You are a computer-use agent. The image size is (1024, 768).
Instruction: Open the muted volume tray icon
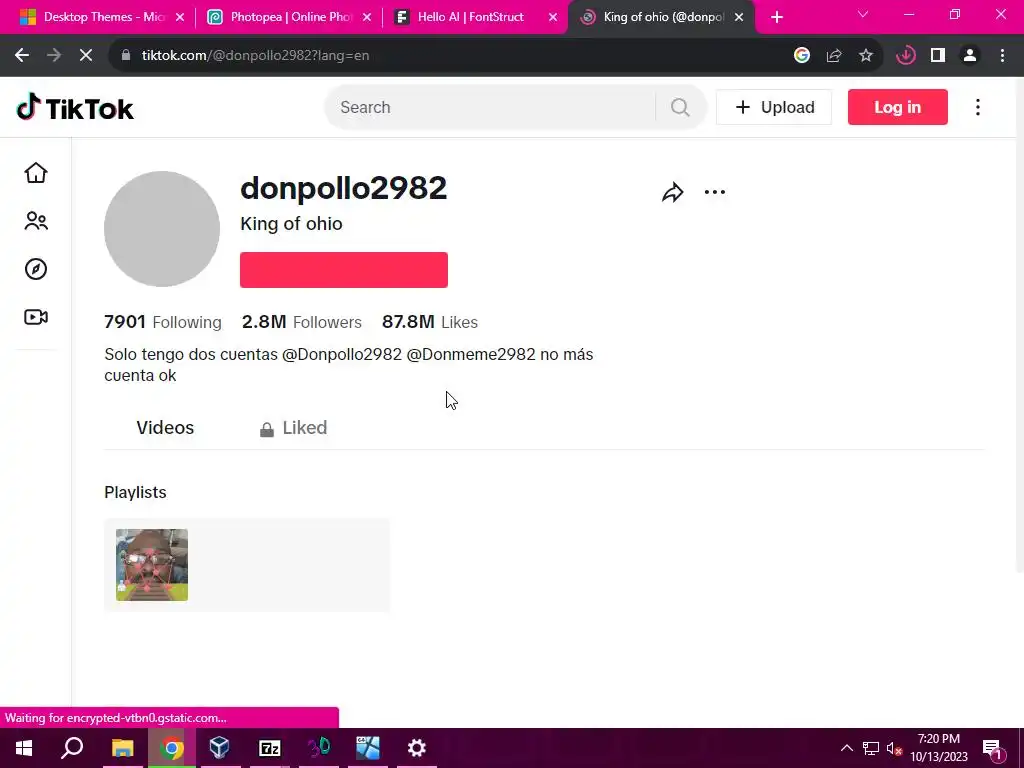point(894,748)
